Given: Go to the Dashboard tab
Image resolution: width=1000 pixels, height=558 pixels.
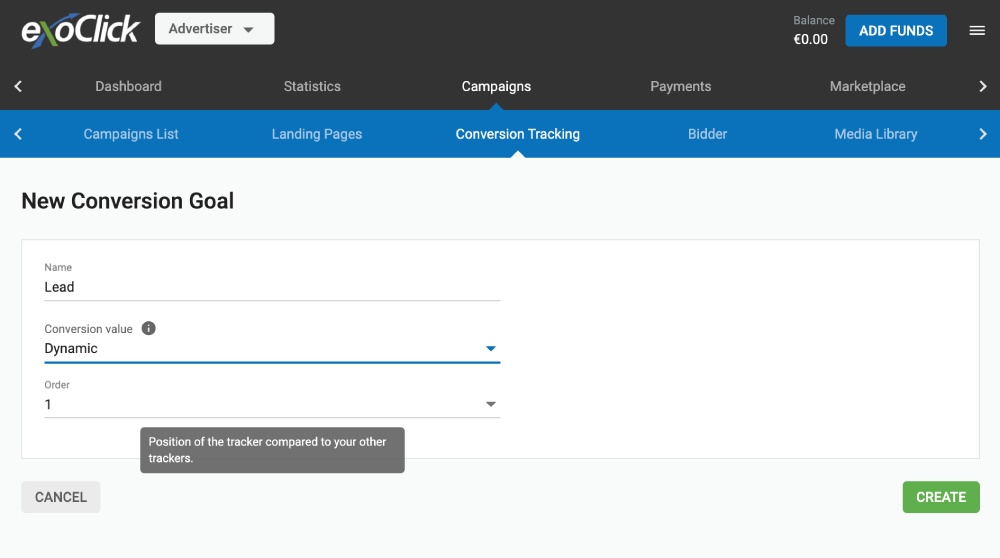Looking at the screenshot, I should coord(128,86).
